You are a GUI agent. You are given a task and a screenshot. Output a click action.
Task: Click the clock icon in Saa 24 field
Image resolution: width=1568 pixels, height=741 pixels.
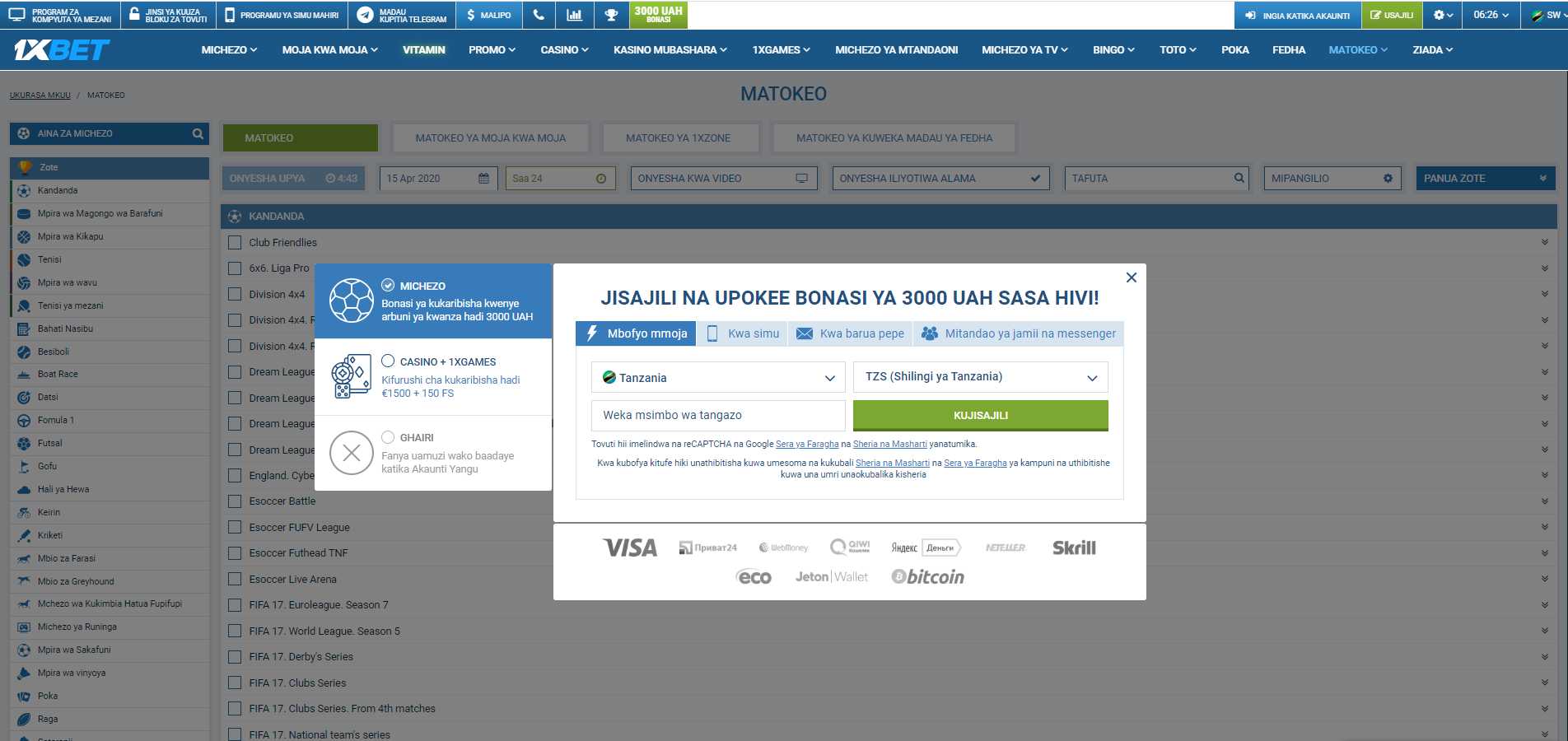point(601,179)
